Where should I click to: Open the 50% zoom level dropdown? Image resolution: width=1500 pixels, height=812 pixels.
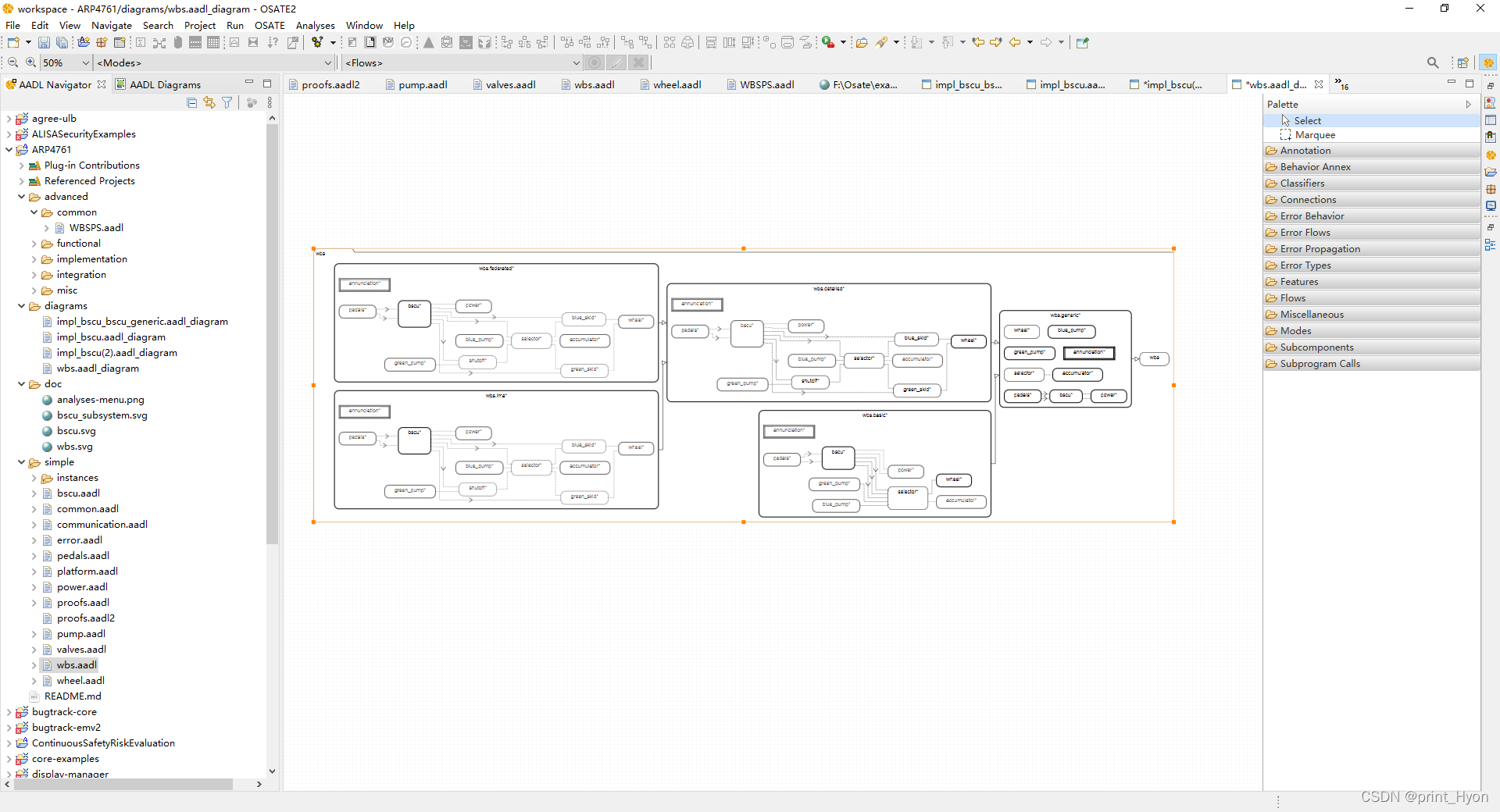tap(84, 62)
